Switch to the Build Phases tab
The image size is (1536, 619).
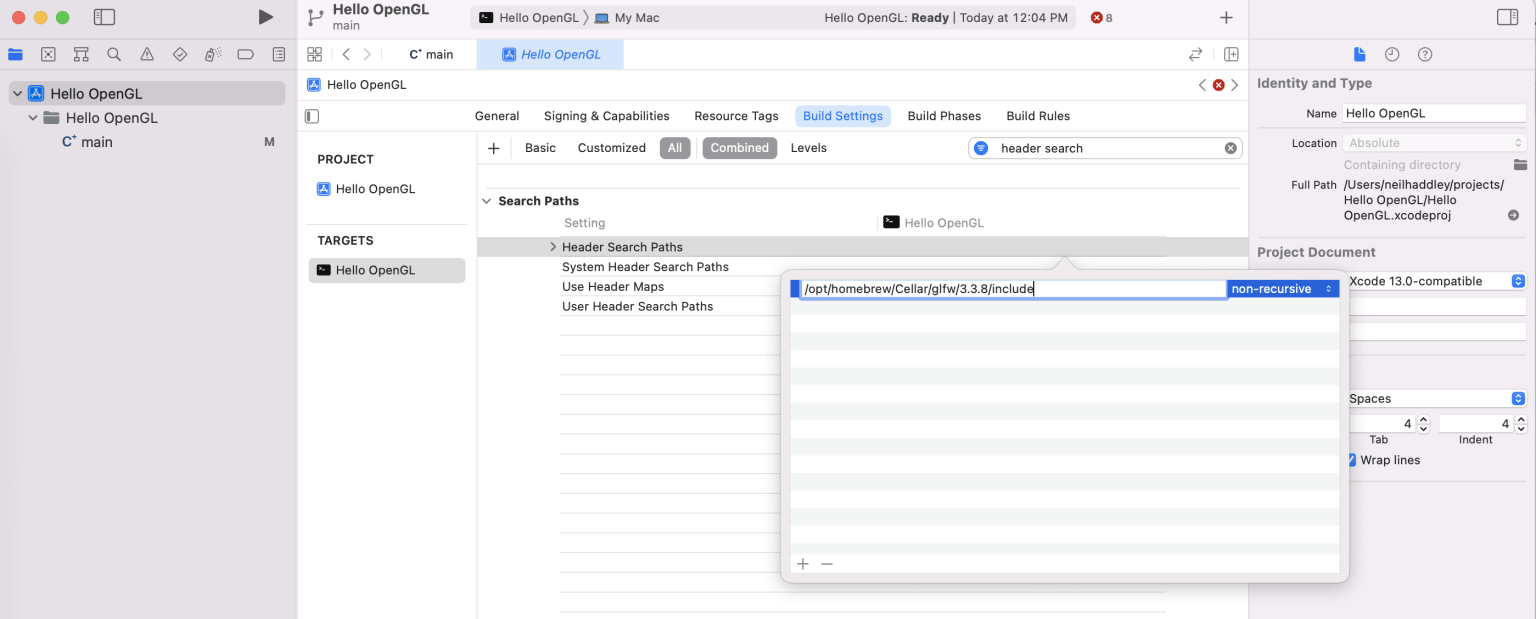point(944,116)
